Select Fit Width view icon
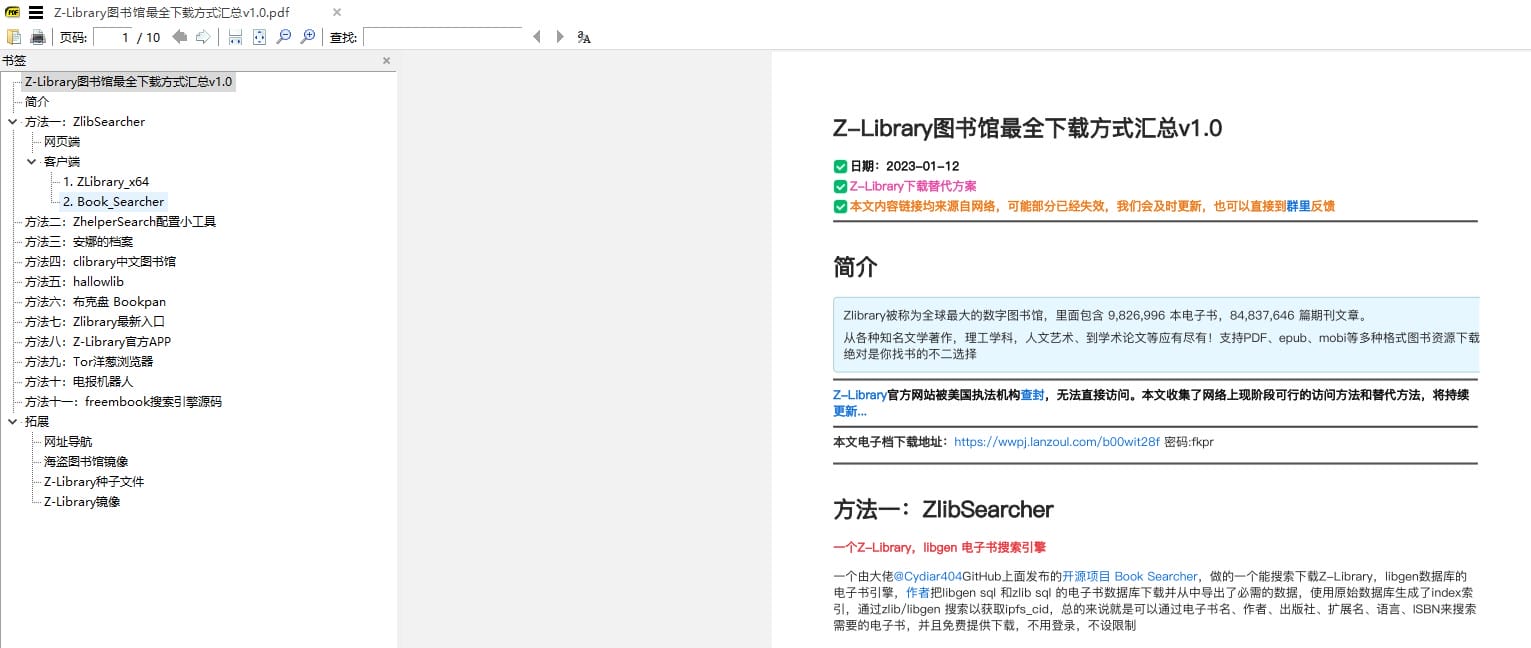The height and width of the screenshot is (648, 1531). pos(235,37)
